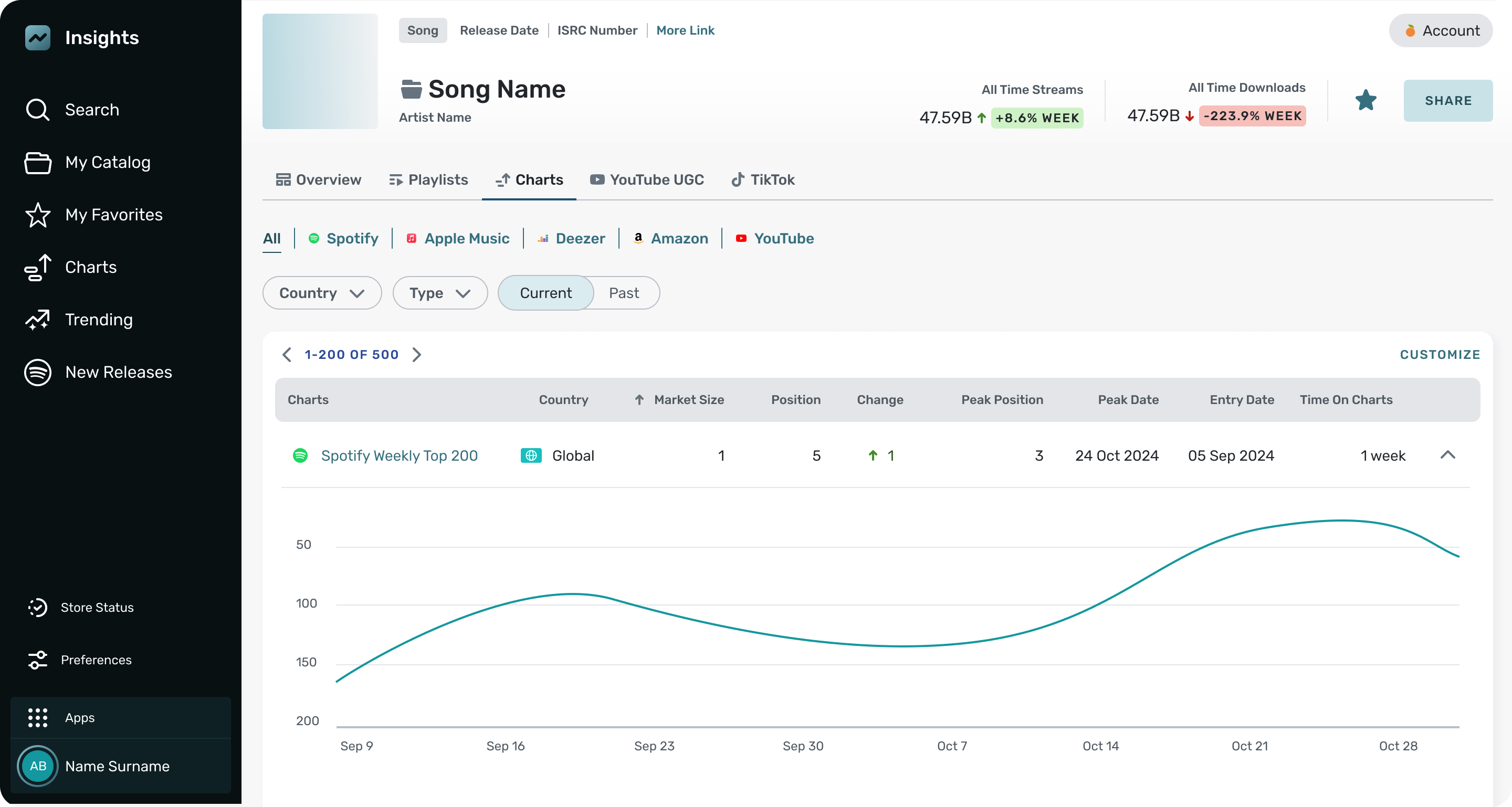Open the Preferences sliders icon
This screenshot has width=1512, height=807.
[38, 660]
